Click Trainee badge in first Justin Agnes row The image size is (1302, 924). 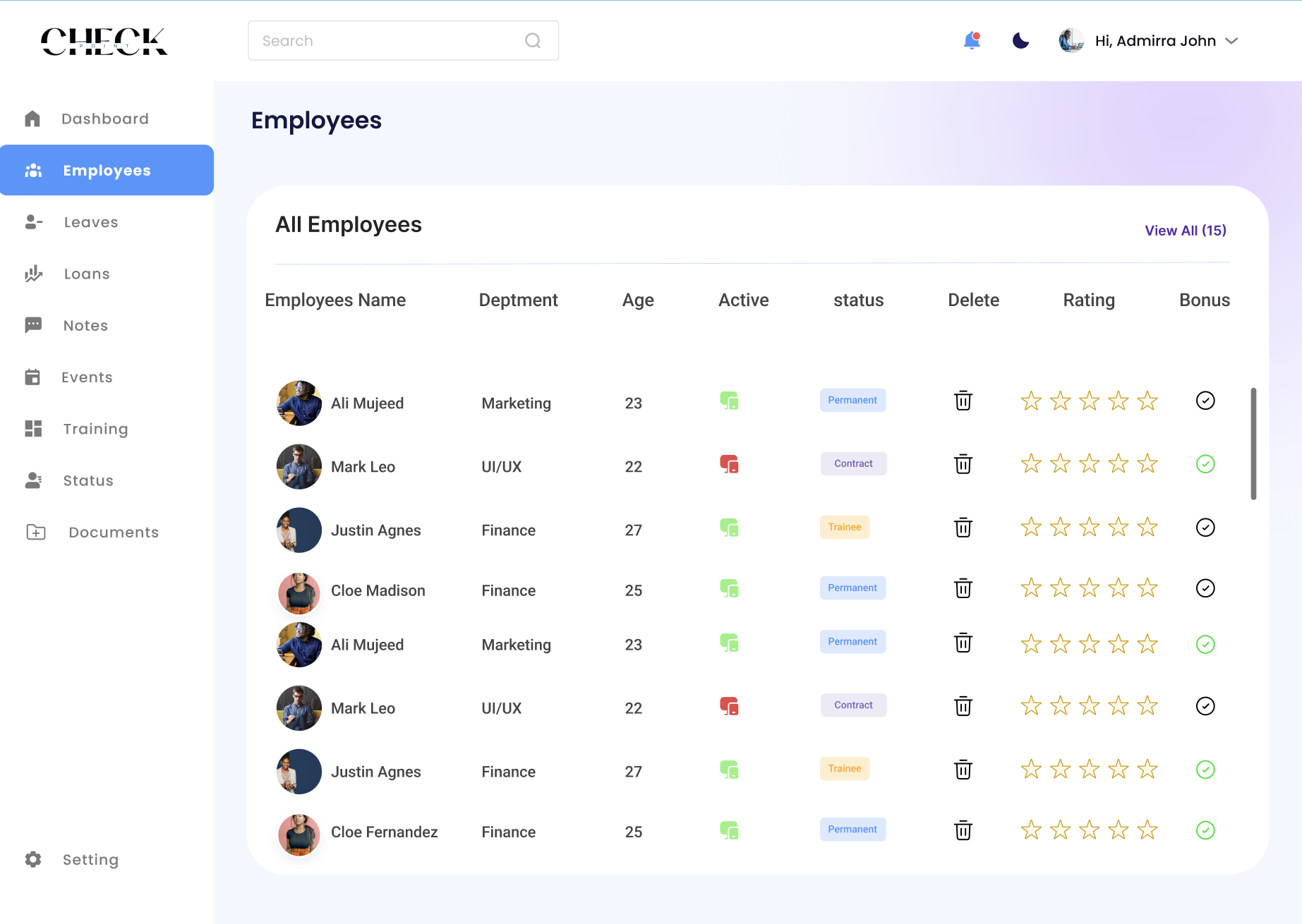point(845,527)
